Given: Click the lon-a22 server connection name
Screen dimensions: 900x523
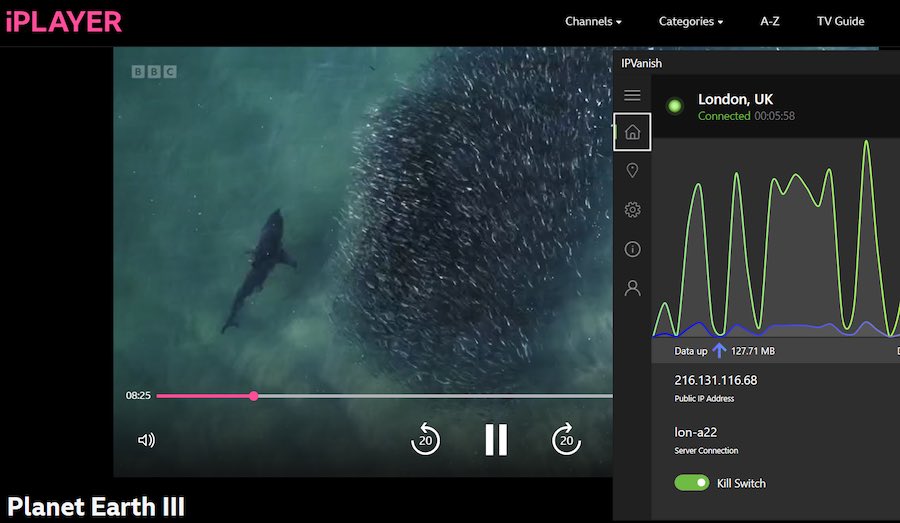Looking at the screenshot, I should (x=695, y=432).
